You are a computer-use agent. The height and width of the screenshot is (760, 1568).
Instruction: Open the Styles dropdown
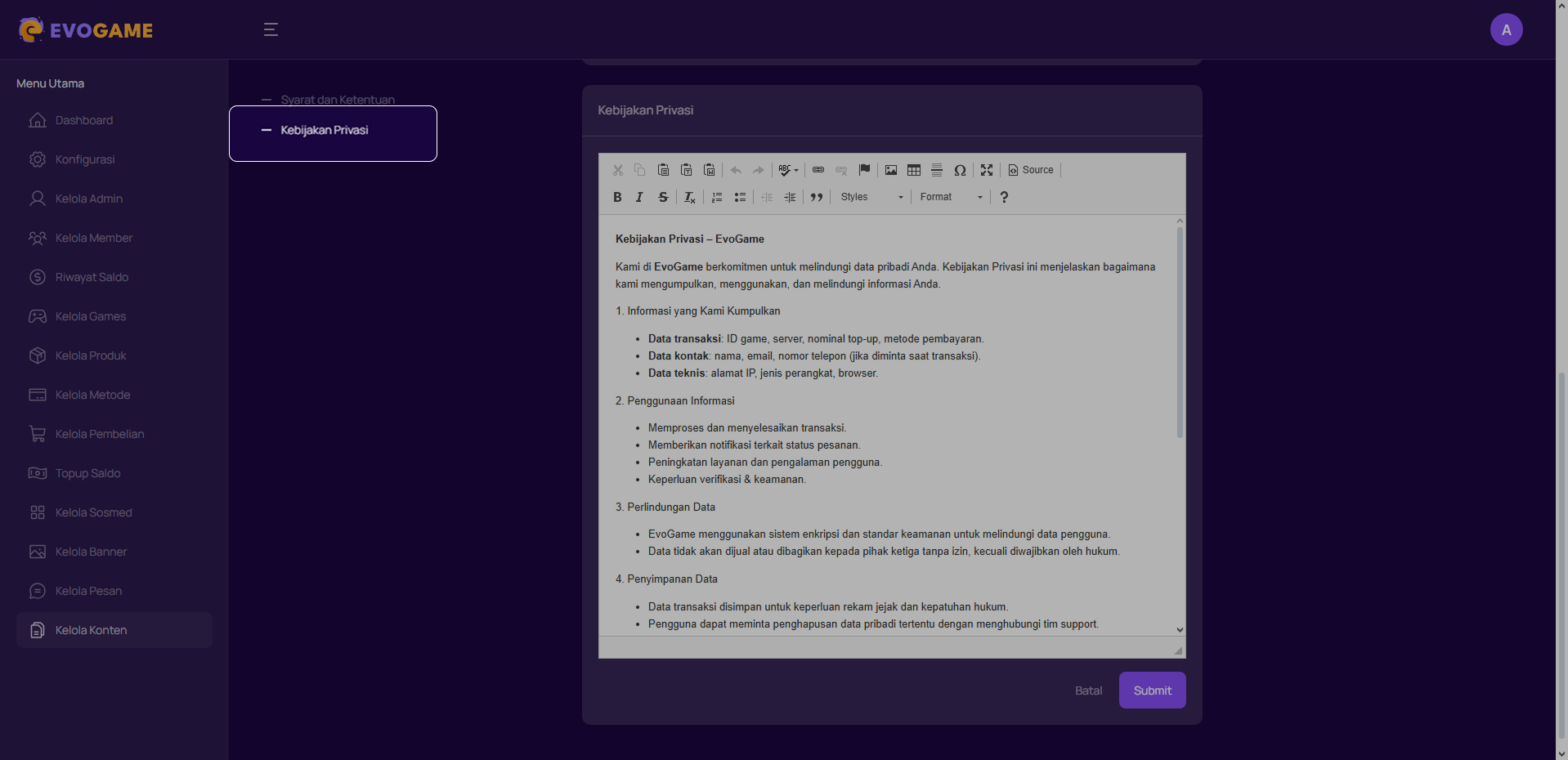pos(871,197)
